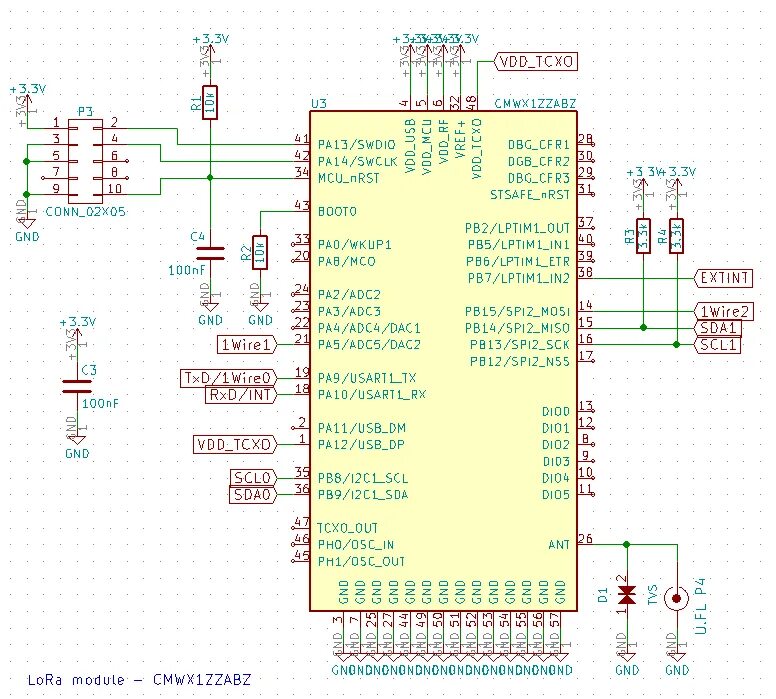Click the TxD/1Wire0 global label

coord(228,378)
